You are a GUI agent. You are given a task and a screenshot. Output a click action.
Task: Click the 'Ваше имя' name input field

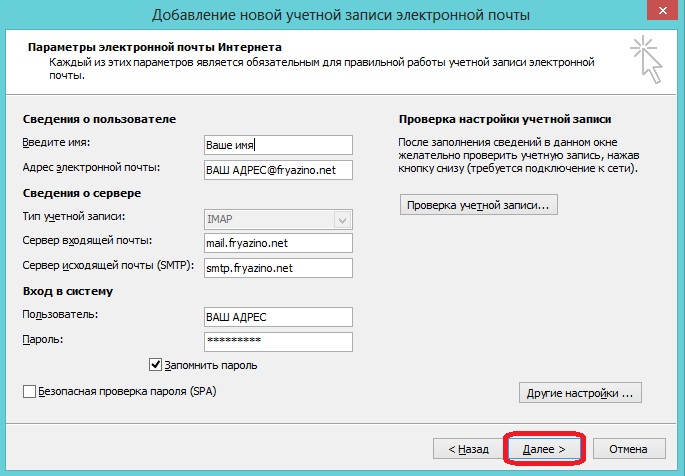click(x=278, y=145)
